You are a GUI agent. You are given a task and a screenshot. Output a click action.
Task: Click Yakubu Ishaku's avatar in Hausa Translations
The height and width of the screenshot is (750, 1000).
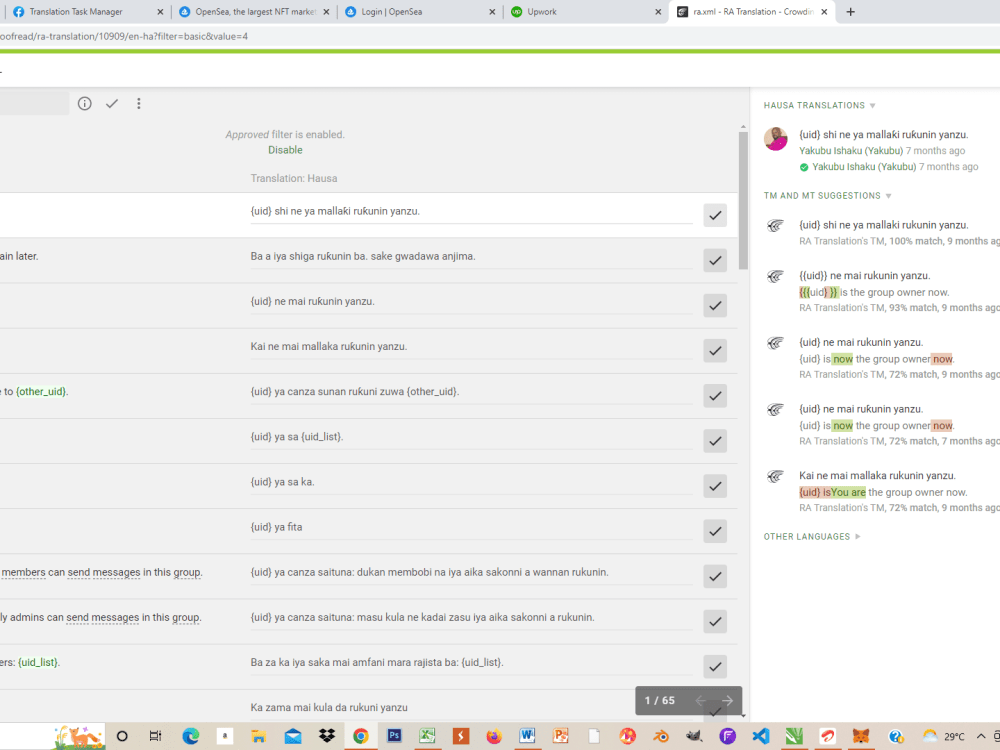tap(776, 138)
